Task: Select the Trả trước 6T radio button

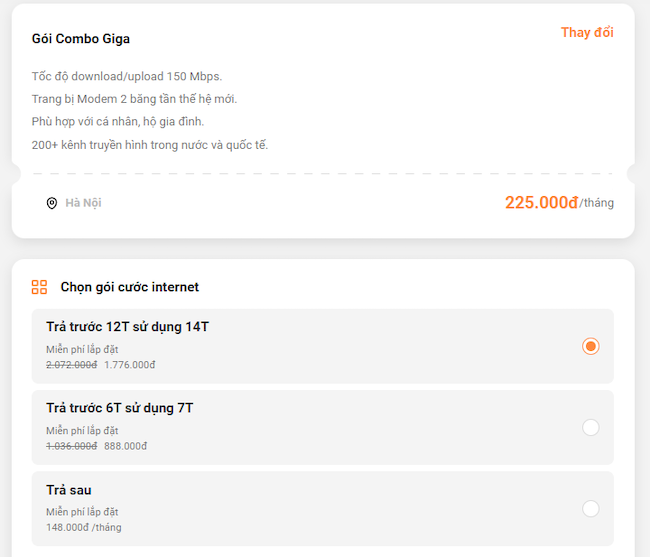Action: click(x=590, y=427)
